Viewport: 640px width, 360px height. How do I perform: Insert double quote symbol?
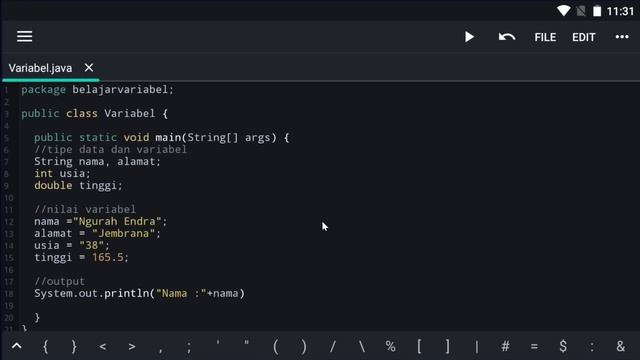click(x=247, y=343)
